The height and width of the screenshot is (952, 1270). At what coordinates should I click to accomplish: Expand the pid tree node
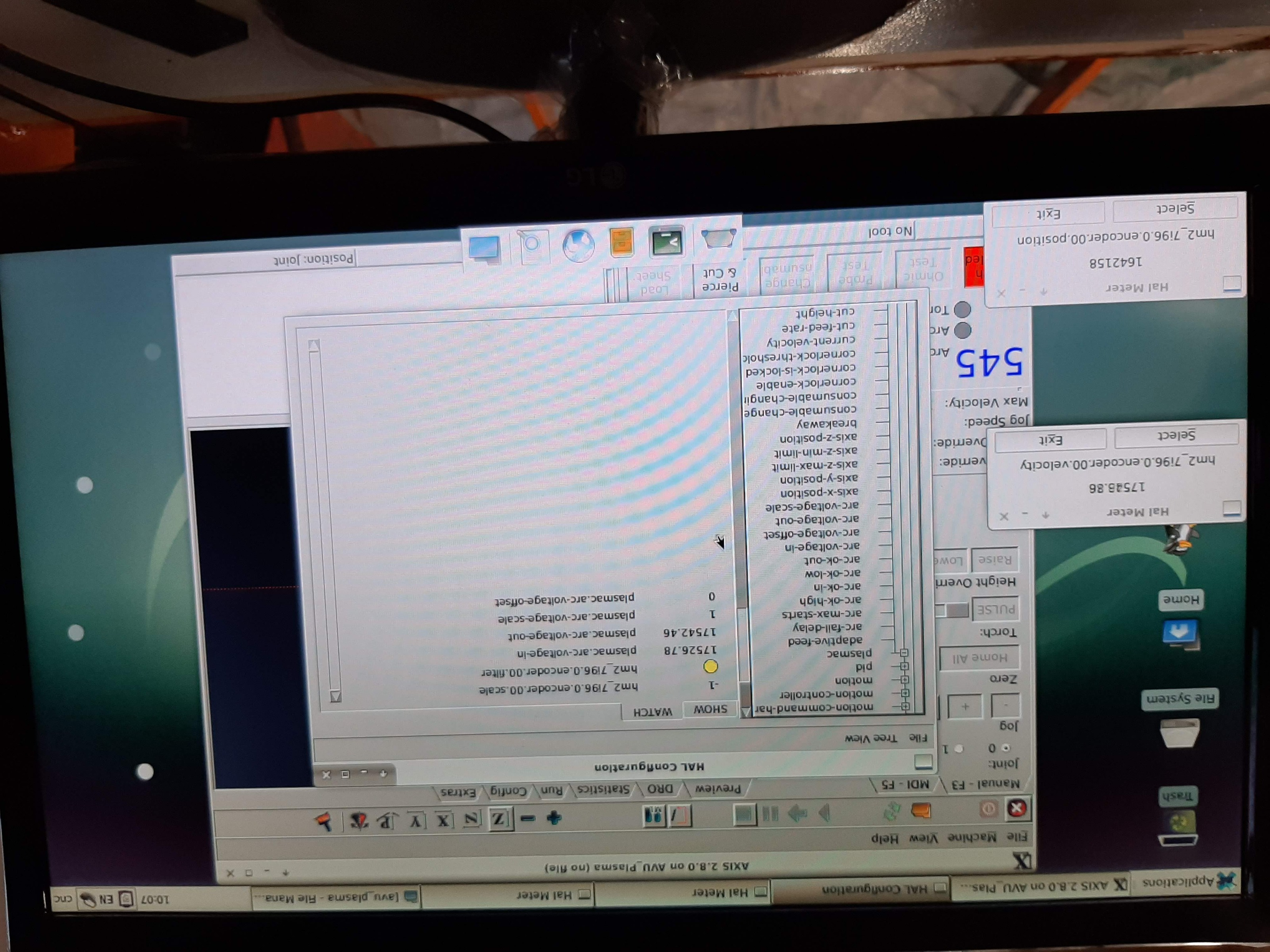(x=904, y=666)
